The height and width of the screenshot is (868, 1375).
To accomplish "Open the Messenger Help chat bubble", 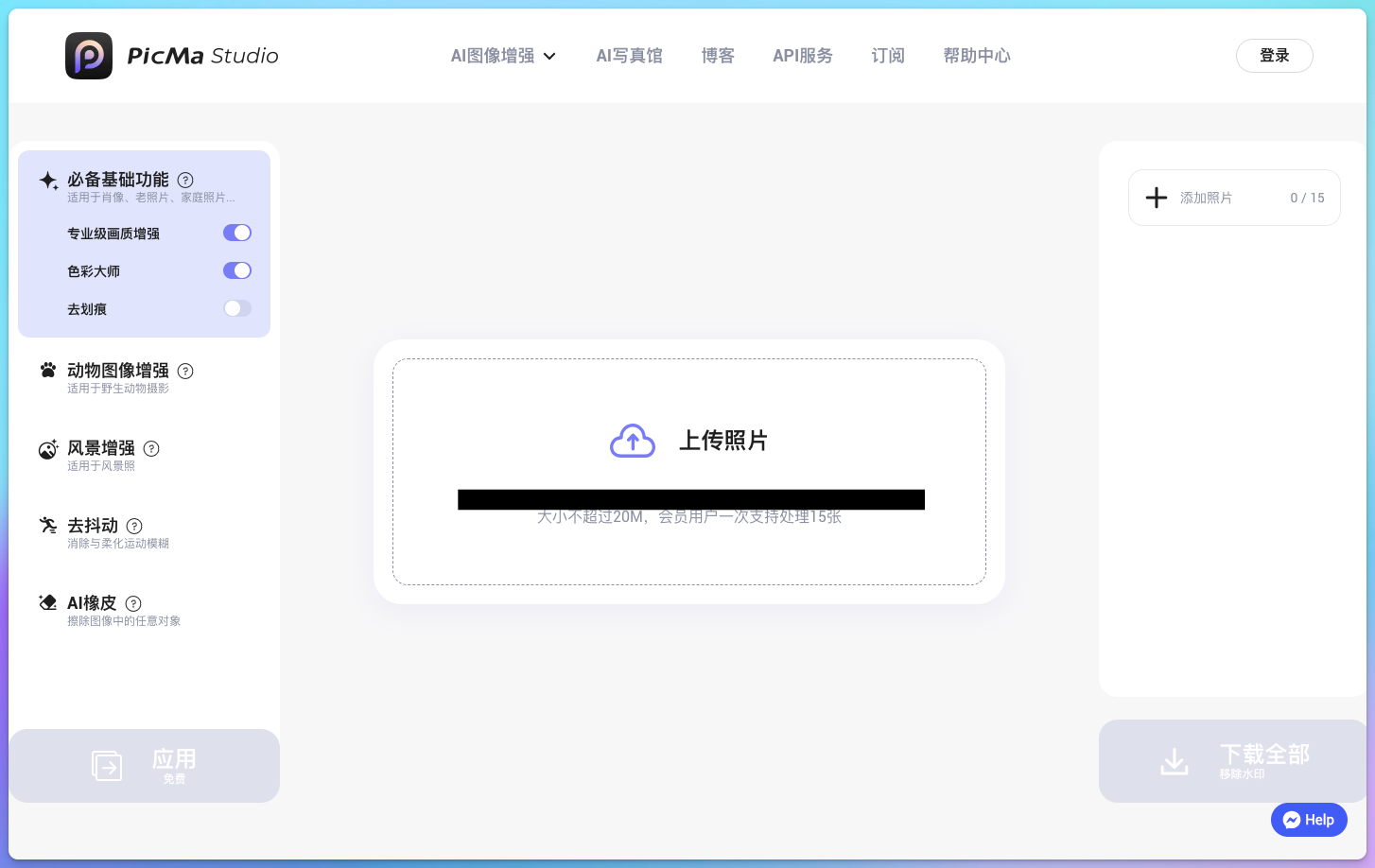I will 1308,820.
